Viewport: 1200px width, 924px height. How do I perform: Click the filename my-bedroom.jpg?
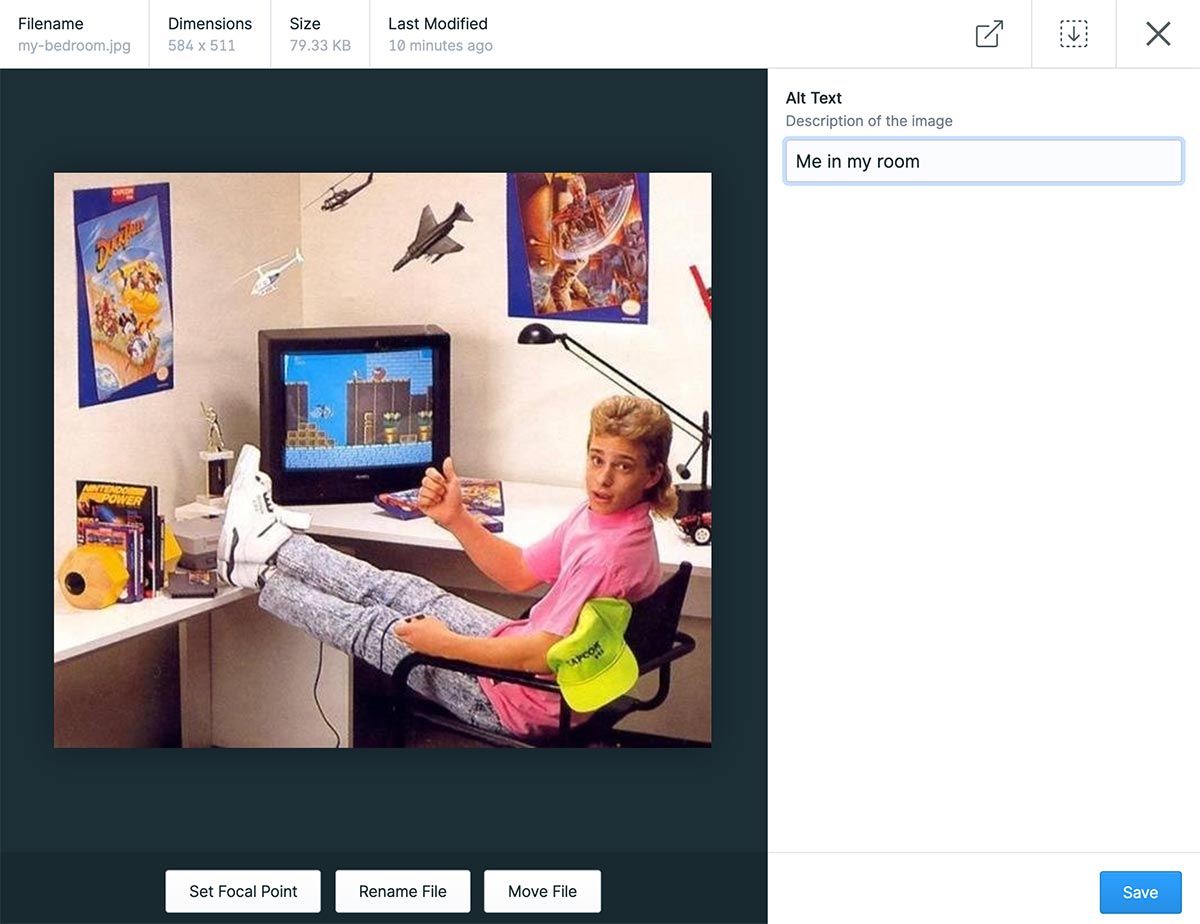pyautogui.click(x=75, y=45)
